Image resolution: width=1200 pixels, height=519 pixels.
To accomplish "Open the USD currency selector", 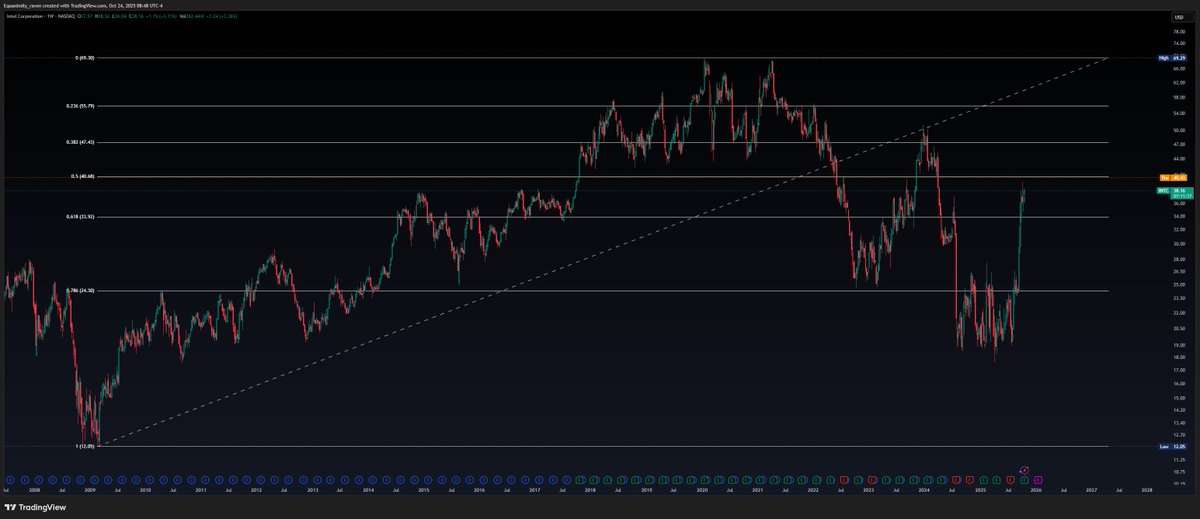I will point(1180,17).
